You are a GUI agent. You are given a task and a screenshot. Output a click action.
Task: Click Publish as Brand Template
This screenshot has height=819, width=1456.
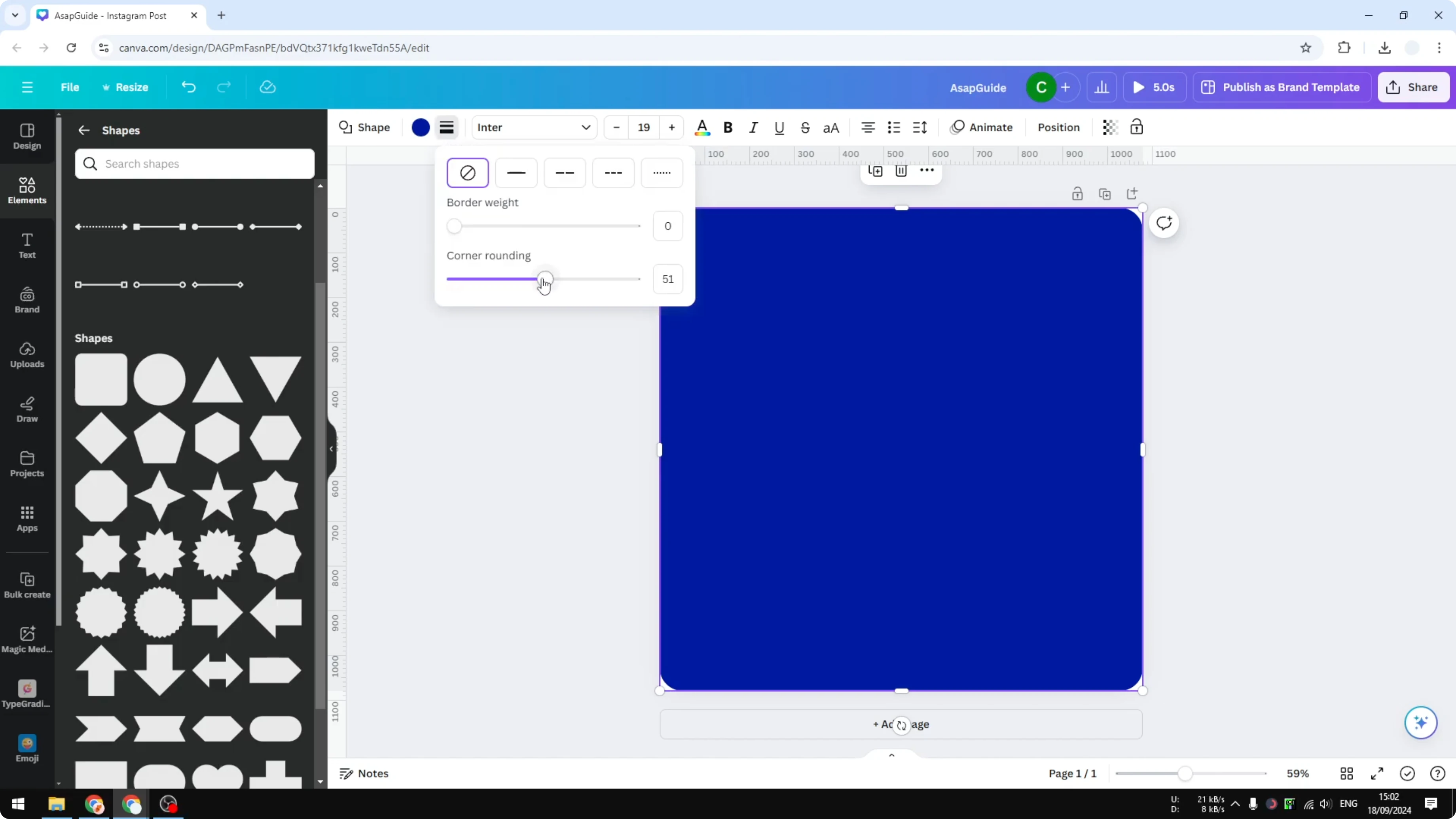[1282, 87]
